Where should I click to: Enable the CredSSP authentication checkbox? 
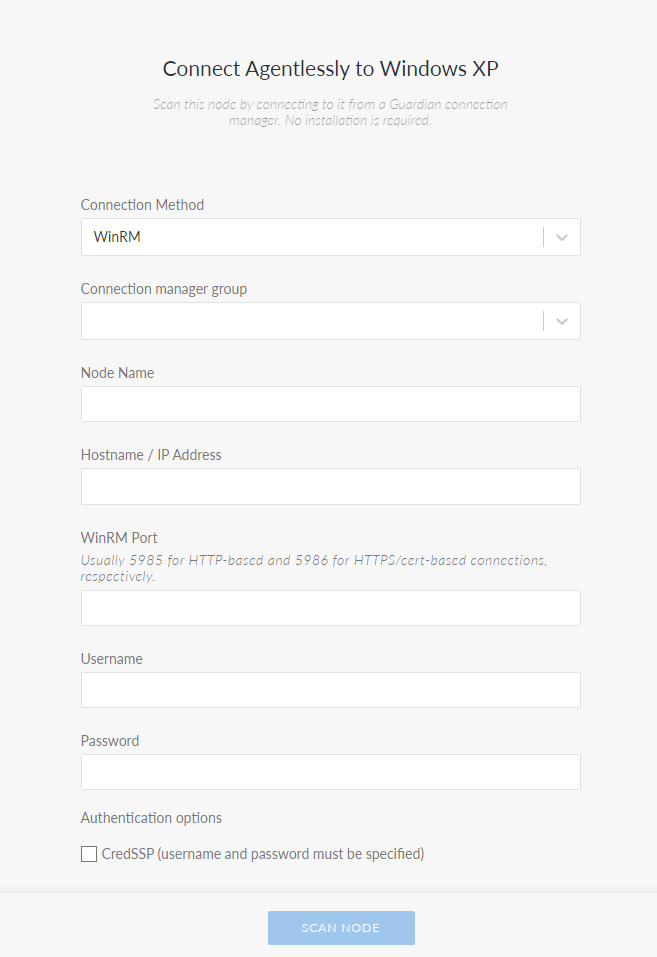point(89,854)
